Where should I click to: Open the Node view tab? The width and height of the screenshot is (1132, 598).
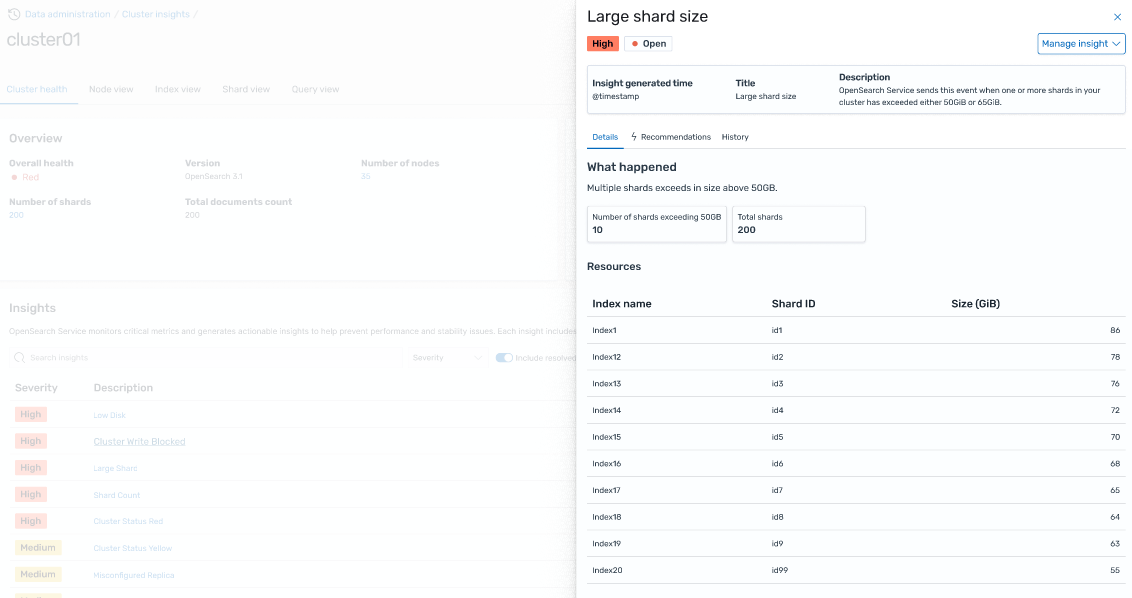pos(111,89)
